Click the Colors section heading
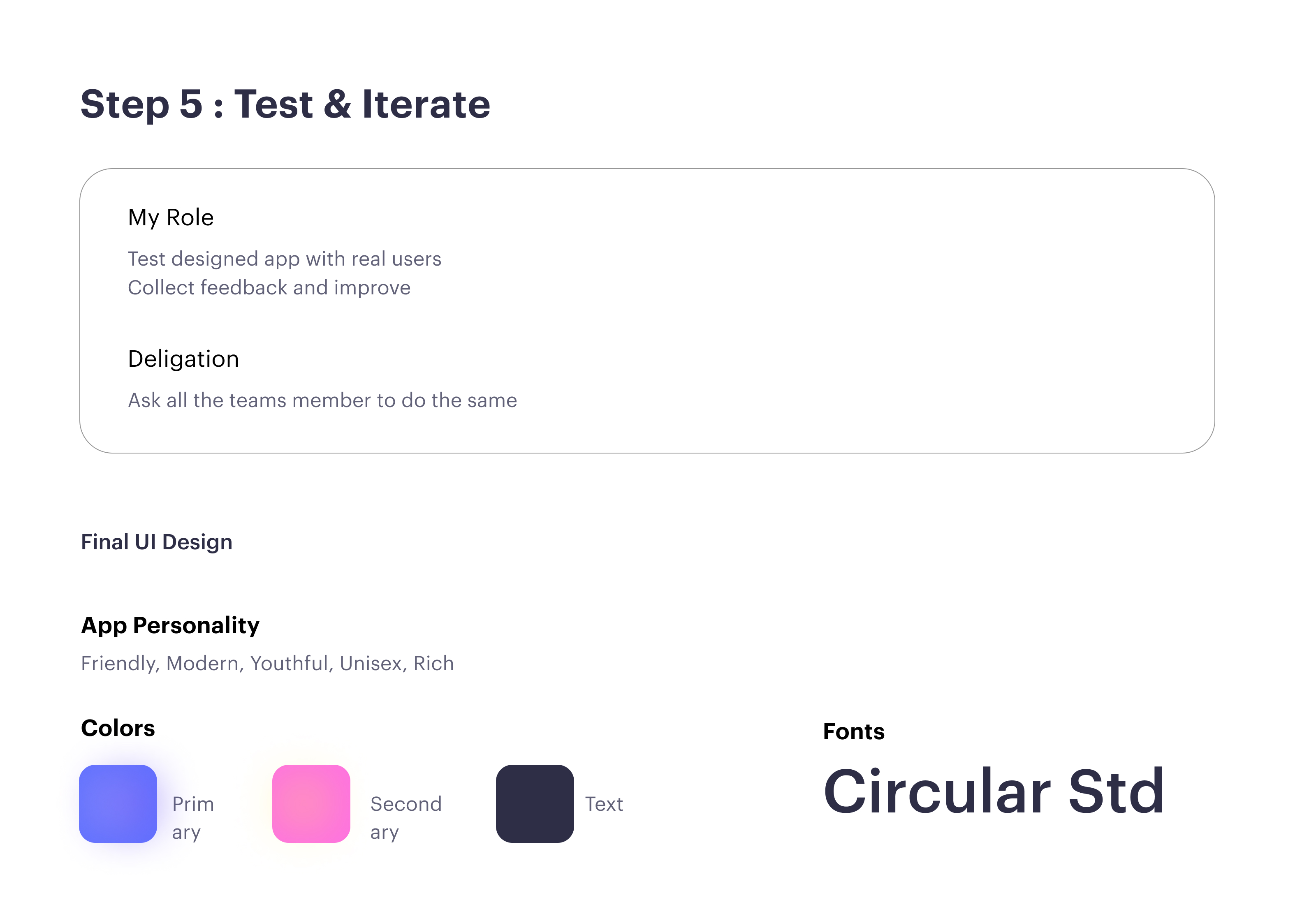This screenshot has width=1316, height=921. [x=118, y=728]
